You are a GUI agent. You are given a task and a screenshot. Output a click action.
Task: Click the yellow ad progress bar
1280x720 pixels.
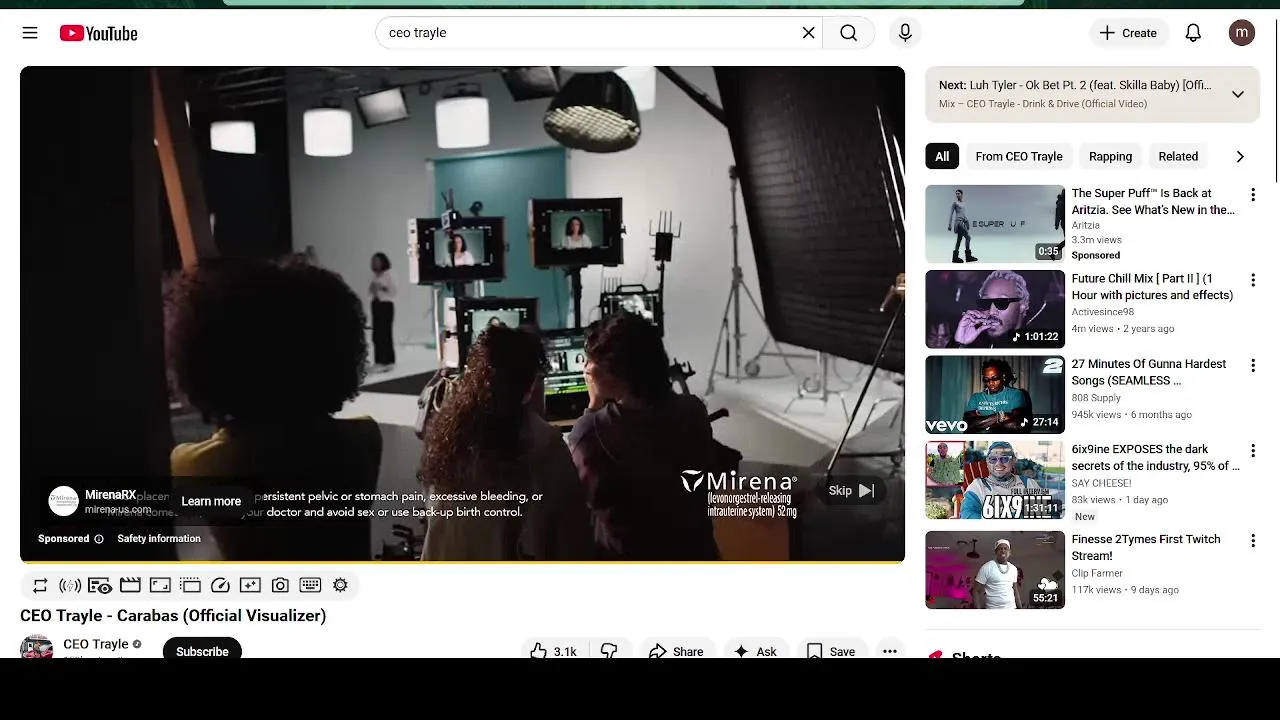point(462,562)
